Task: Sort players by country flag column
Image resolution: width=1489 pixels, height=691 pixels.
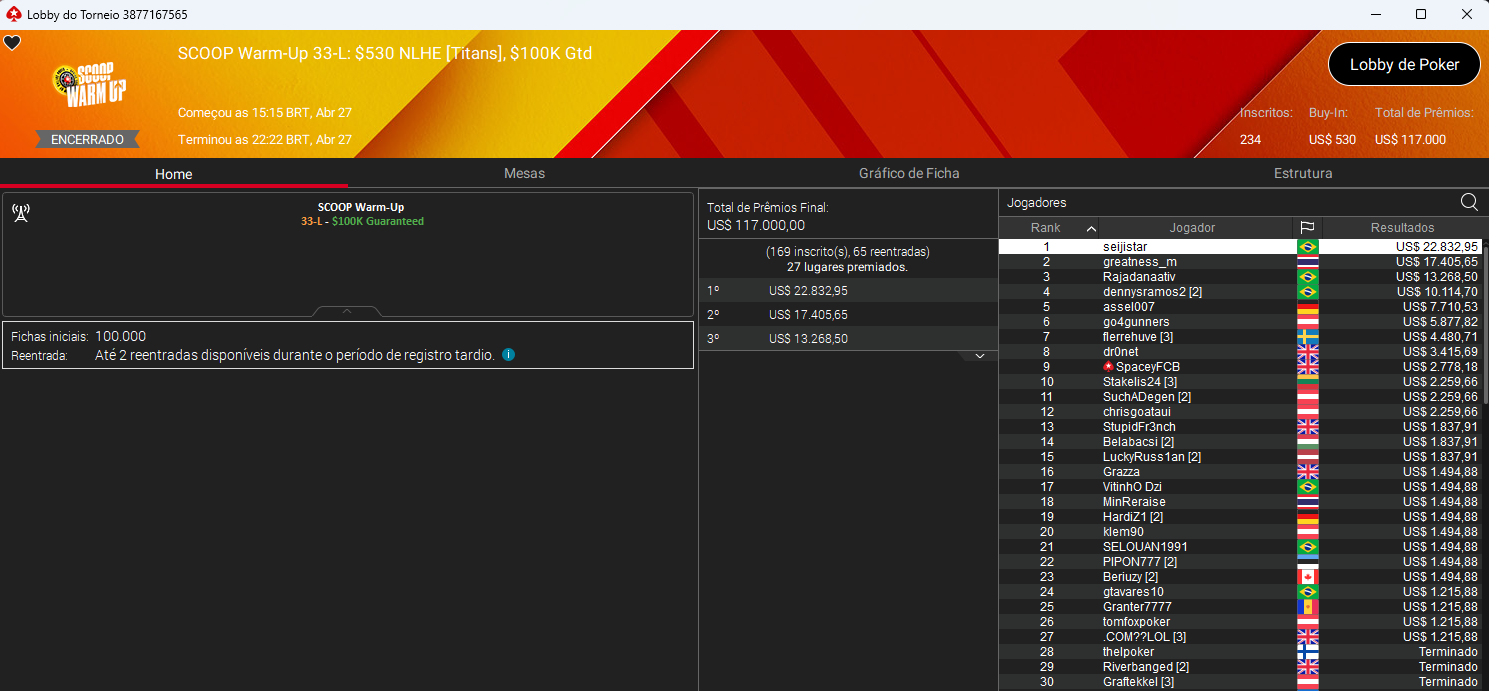Action: pos(1307,227)
